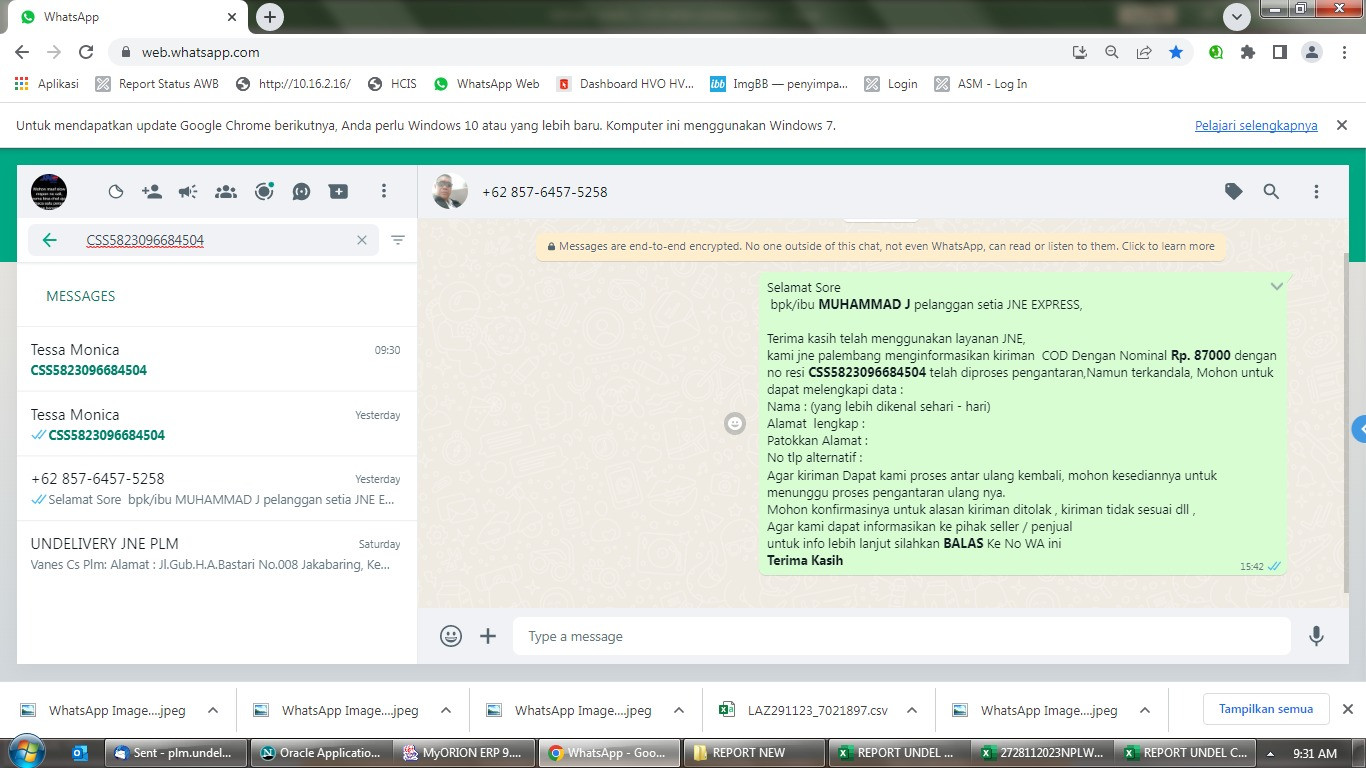This screenshot has height=768, width=1366.
Task: Open contact avatar in the chat header
Action: (x=450, y=191)
